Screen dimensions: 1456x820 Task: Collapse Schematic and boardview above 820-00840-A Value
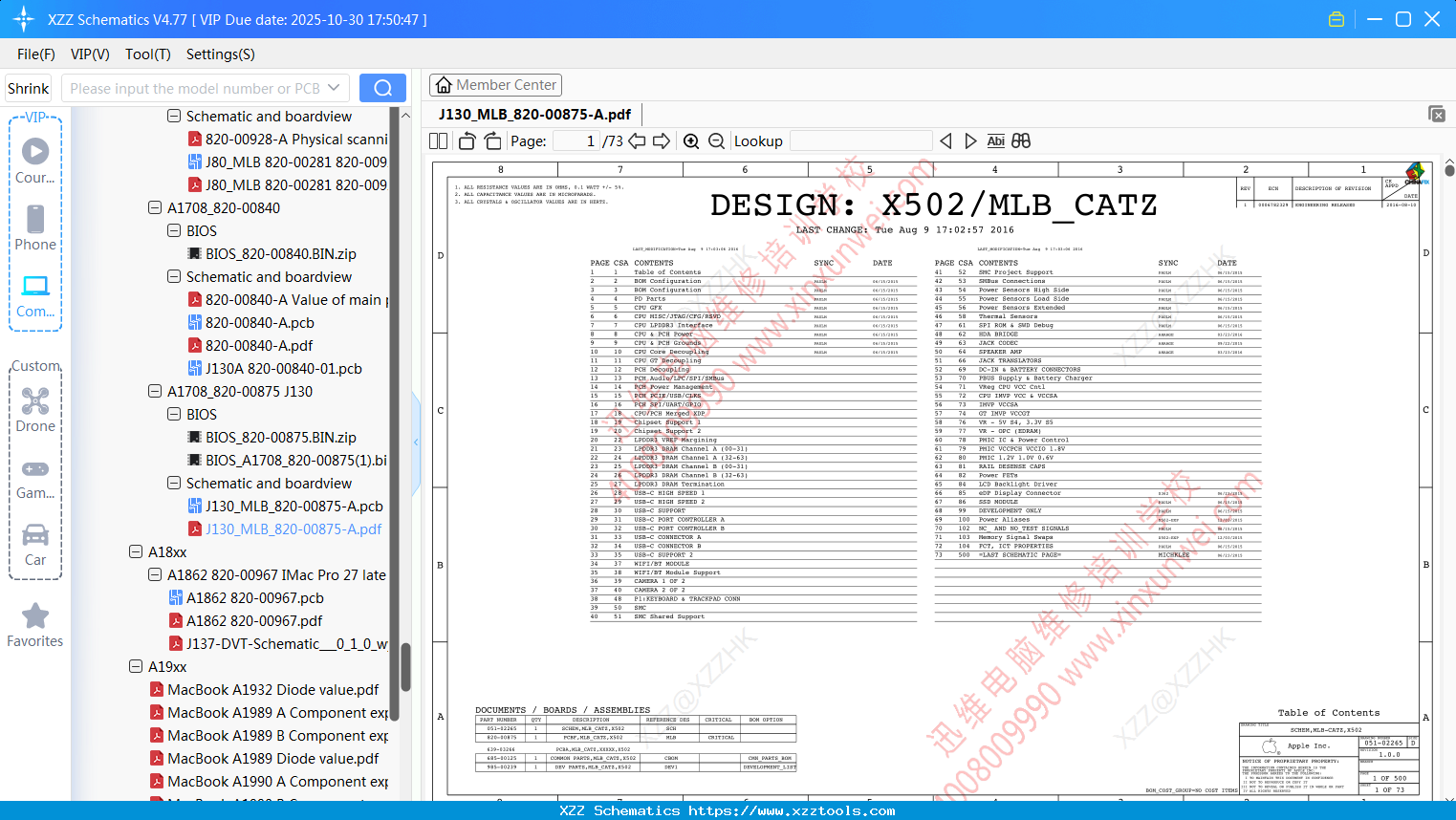174,276
